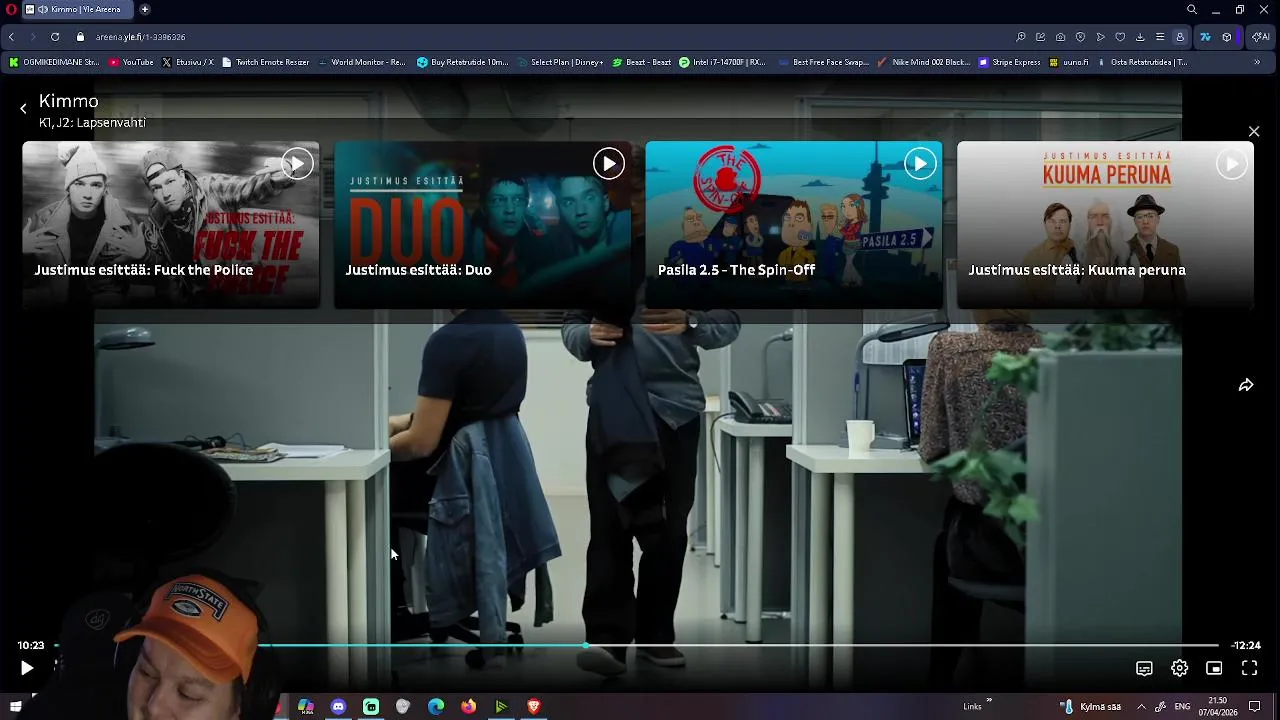Open the Twitch Emote Resizer bookmark
This screenshot has width=1280, height=720.
[x=265, y=62]
